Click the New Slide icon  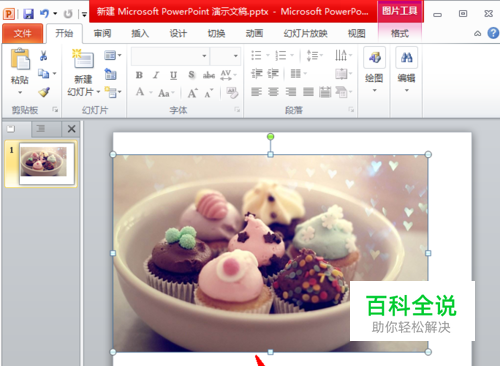point(83,59)
